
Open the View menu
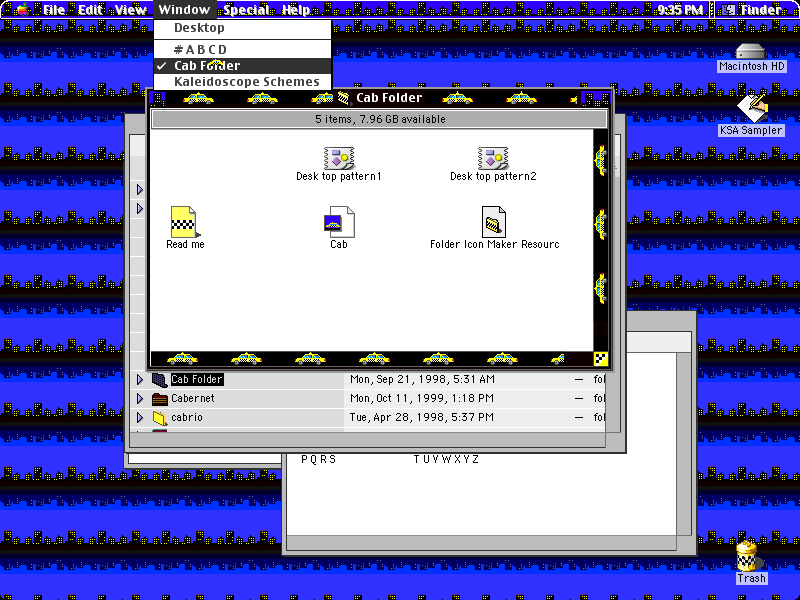[x=130, y=10]
